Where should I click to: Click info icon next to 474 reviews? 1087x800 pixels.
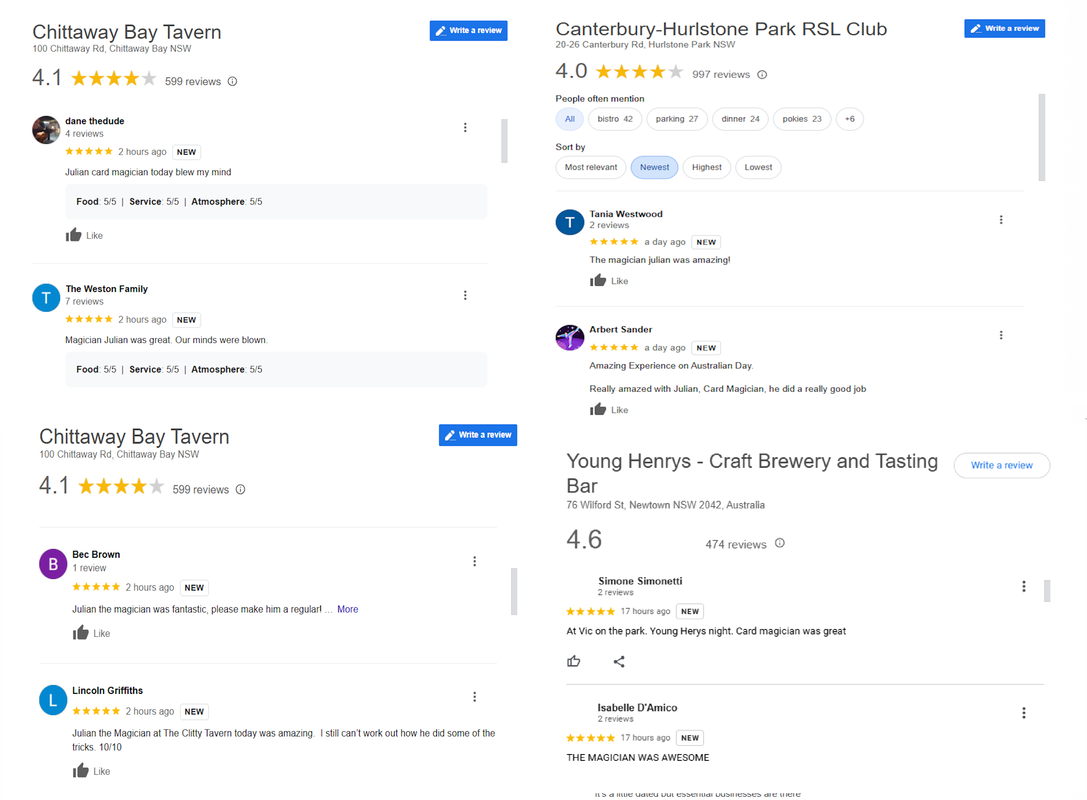tap(780, 543)
